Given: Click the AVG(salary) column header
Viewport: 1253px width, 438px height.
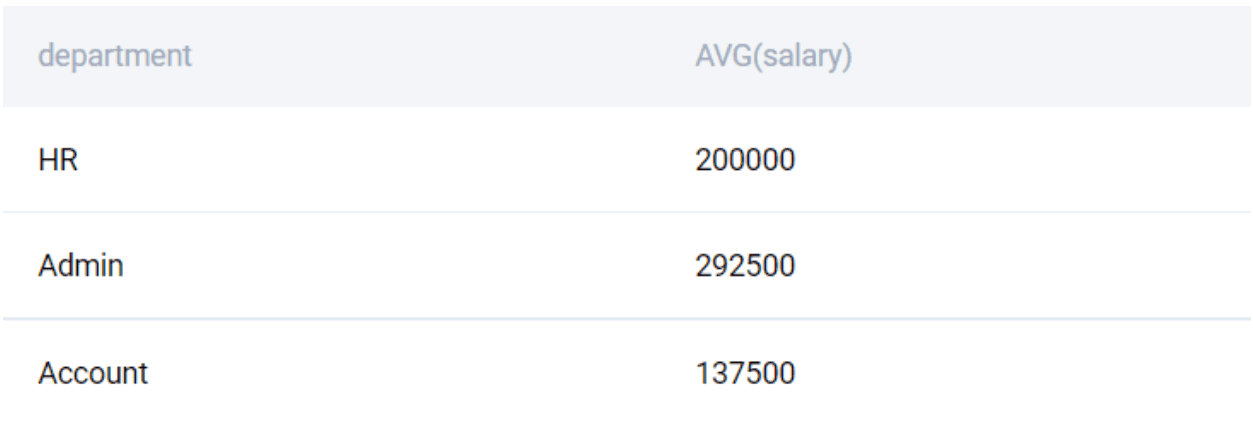Looking at the screenshot, I should coord(773,57).
